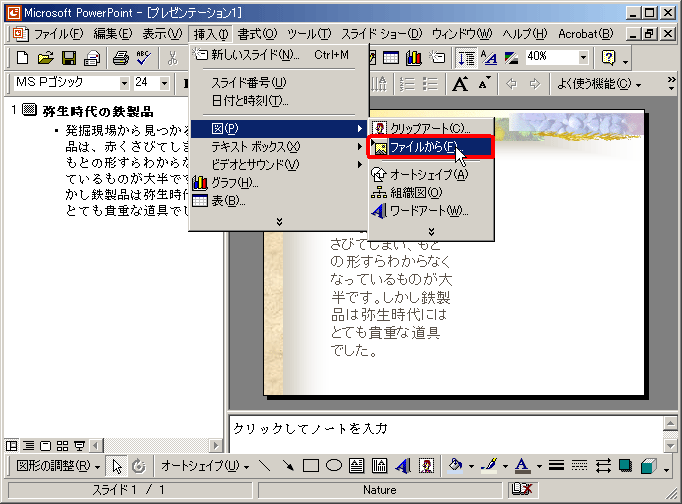Increase font size with large A icon
The image size is (682, 504).
point(460,83)
